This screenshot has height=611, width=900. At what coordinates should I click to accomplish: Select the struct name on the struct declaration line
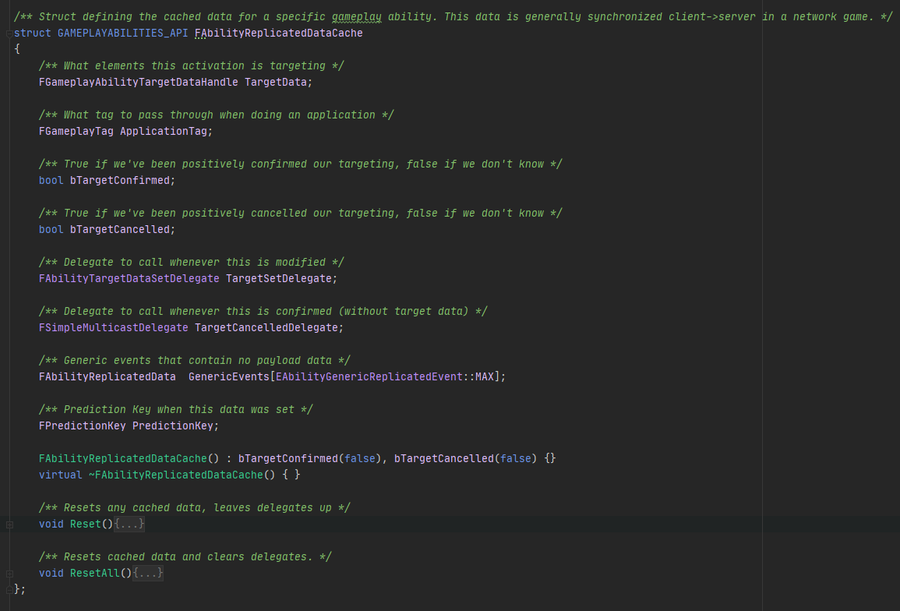(278, 33)
